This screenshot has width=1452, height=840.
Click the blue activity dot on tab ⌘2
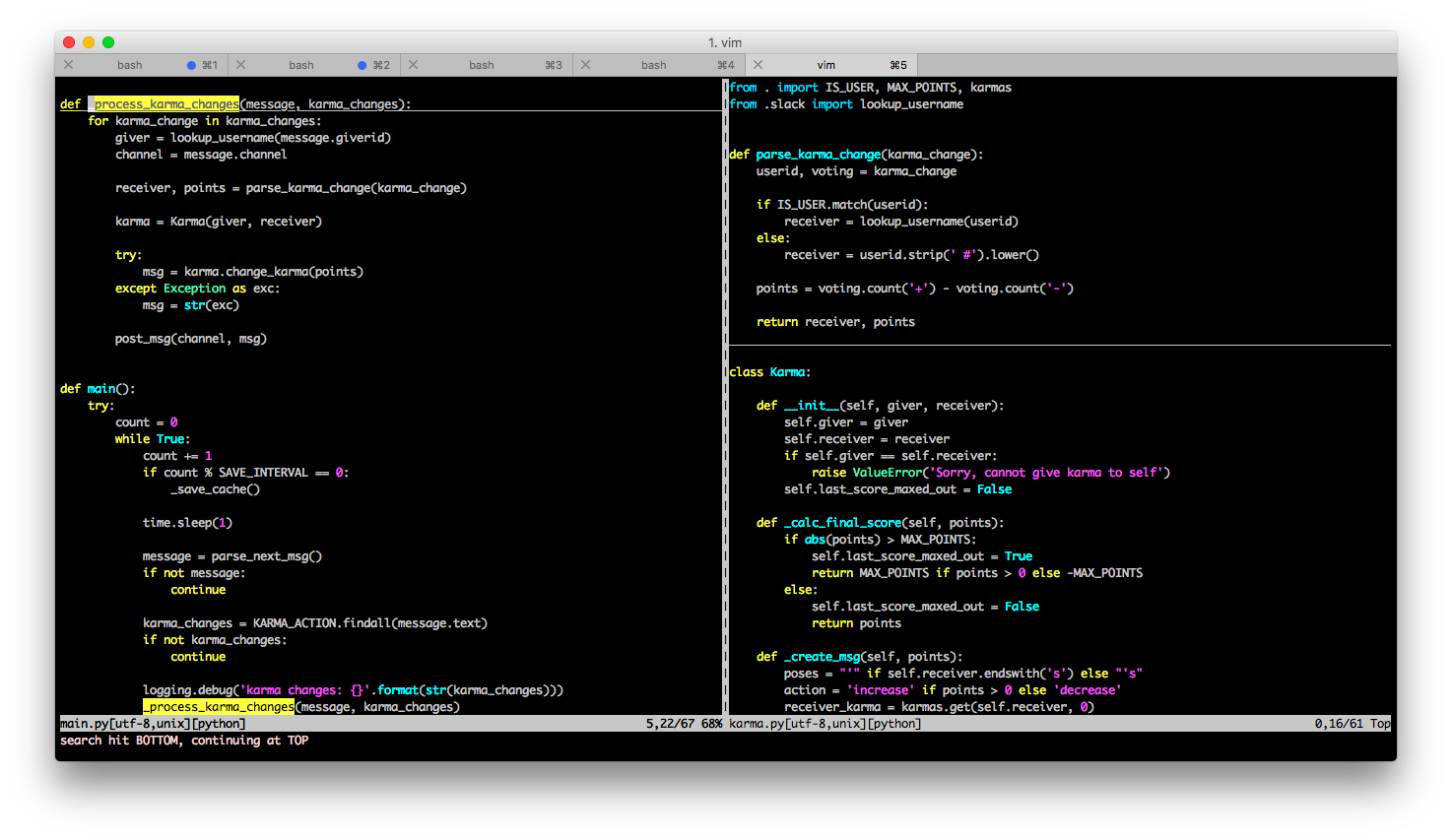tap(363, 65)
